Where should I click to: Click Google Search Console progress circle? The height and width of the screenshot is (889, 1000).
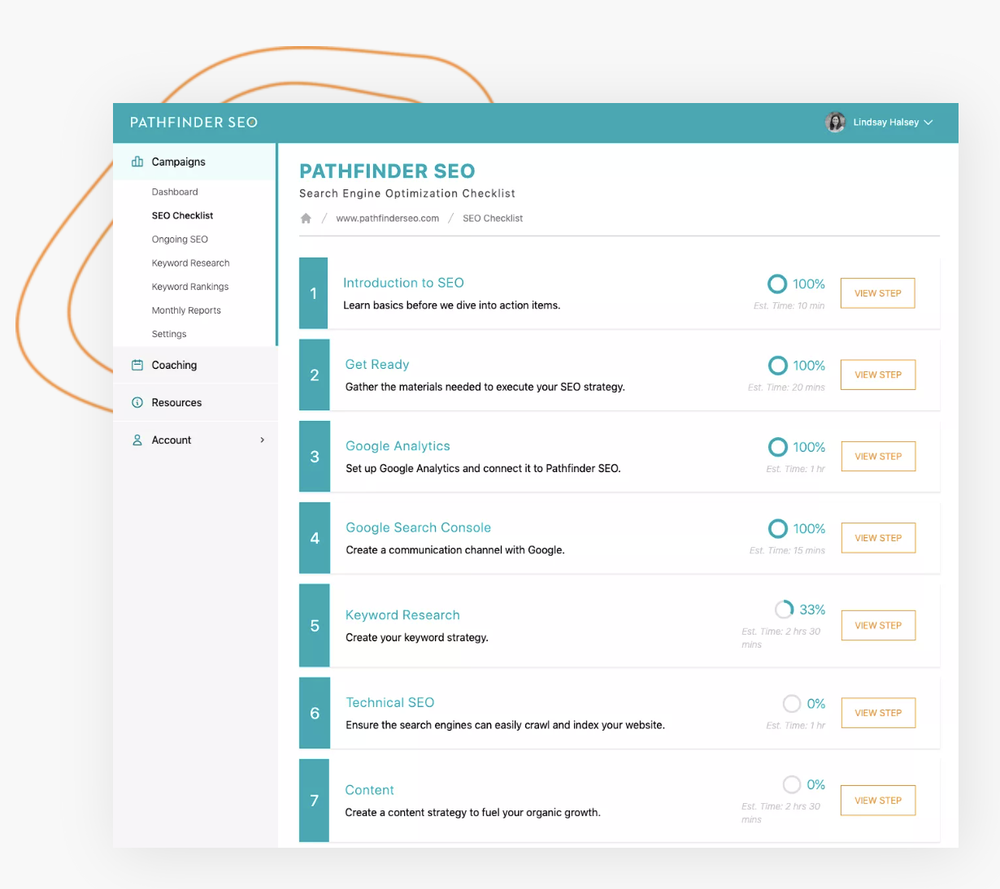tap(777, 529)
